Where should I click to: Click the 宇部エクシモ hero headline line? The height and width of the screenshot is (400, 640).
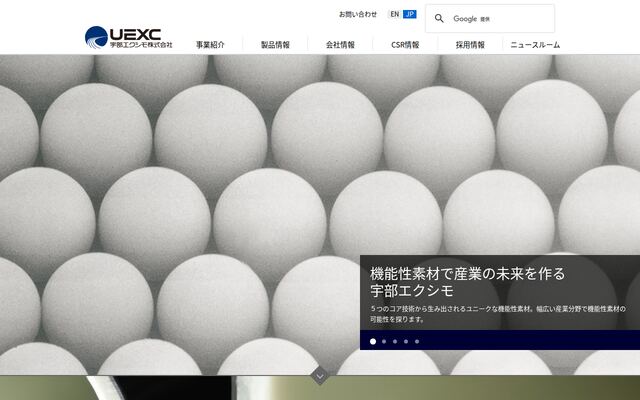(x=412, y=291)
